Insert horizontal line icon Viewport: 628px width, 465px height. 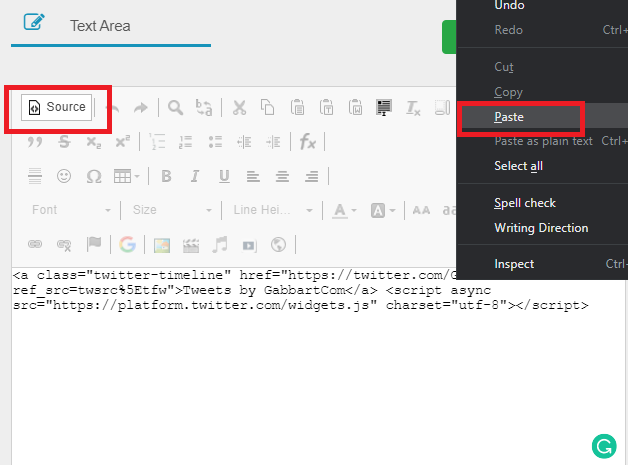click(35, 176)
